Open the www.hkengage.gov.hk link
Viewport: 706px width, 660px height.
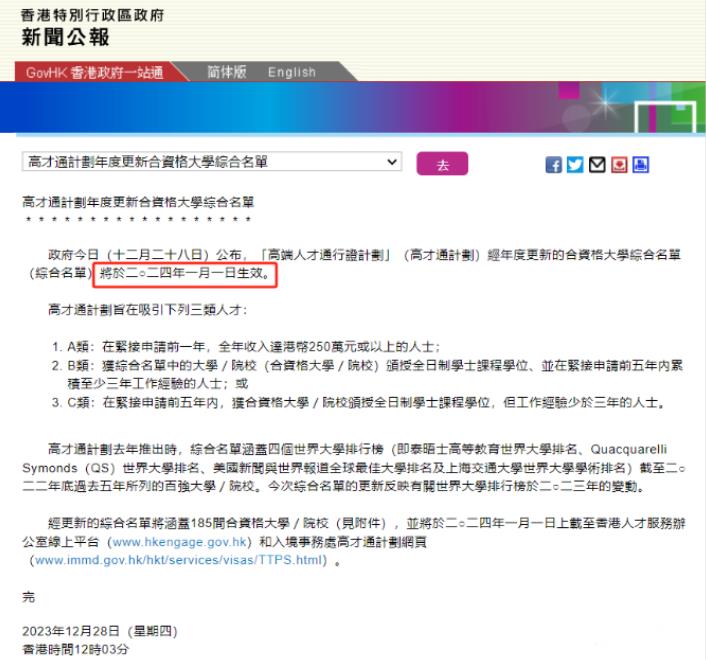click(179, 542)
